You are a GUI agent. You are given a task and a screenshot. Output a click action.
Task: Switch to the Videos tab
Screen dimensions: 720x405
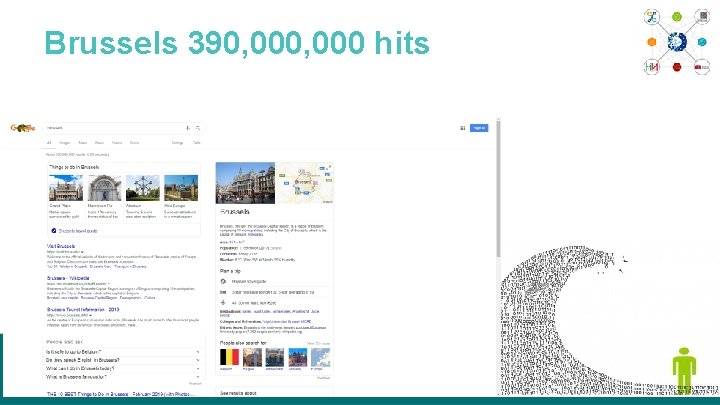click(x=117, y=143)
